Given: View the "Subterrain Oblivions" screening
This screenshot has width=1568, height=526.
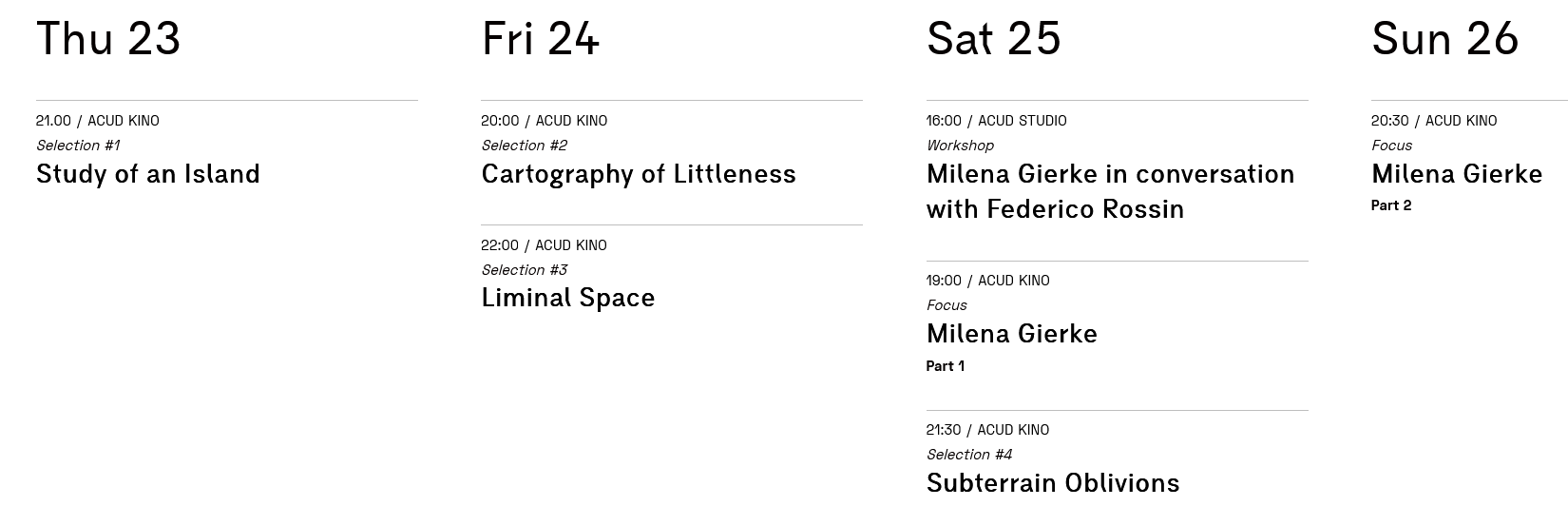Looking at the screenshot, I should [1052, 483].
